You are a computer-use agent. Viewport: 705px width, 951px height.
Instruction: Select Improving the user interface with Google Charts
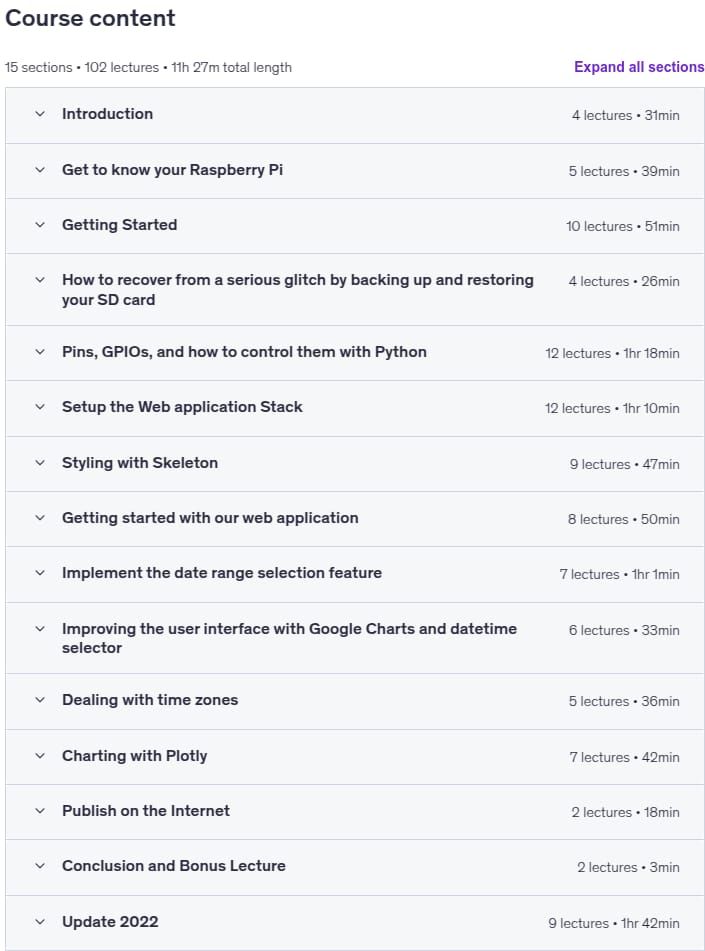289,638
